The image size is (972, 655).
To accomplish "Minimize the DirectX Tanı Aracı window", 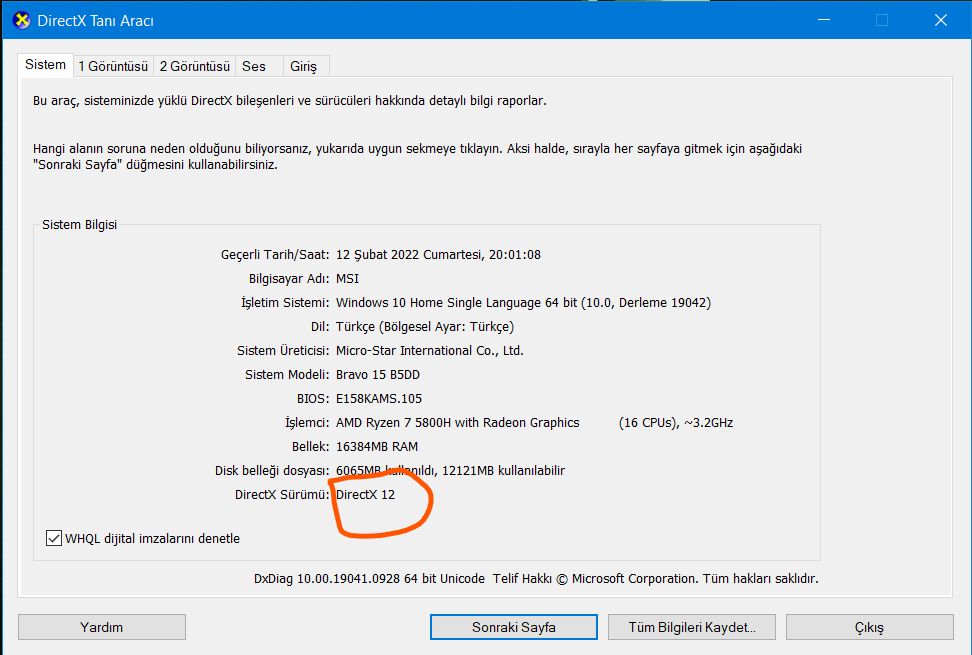I will pos(824,20).
